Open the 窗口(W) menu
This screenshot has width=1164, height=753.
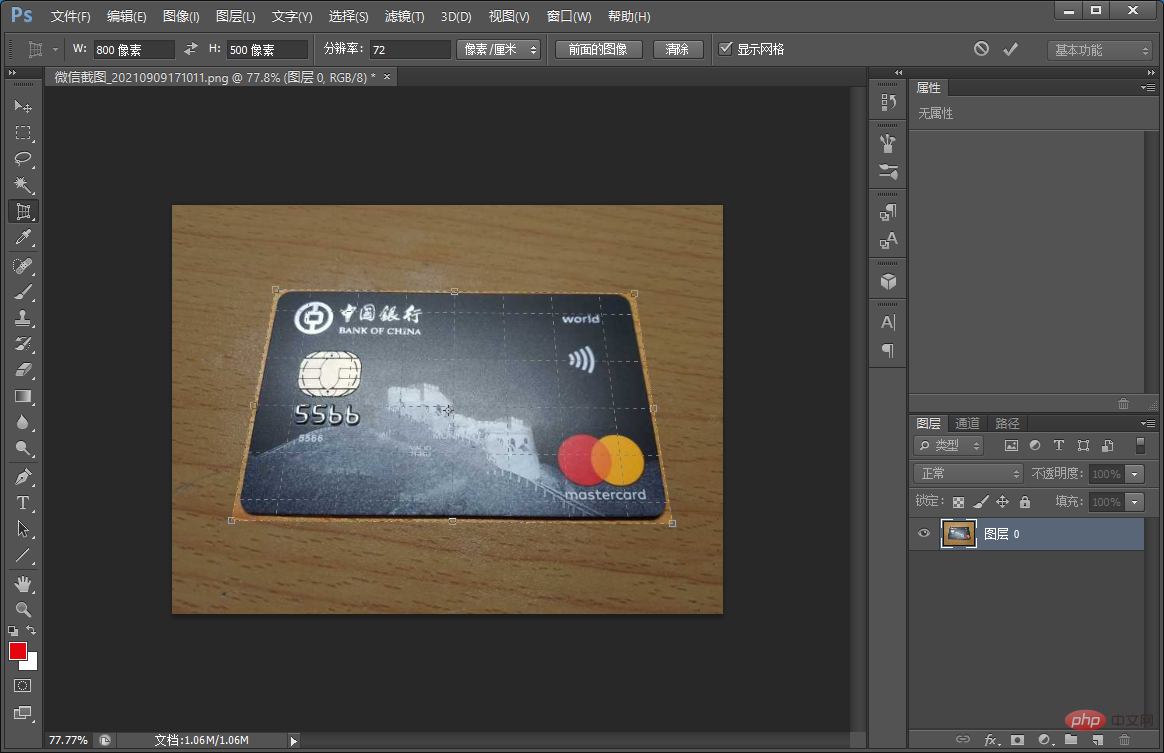(569, 16)
